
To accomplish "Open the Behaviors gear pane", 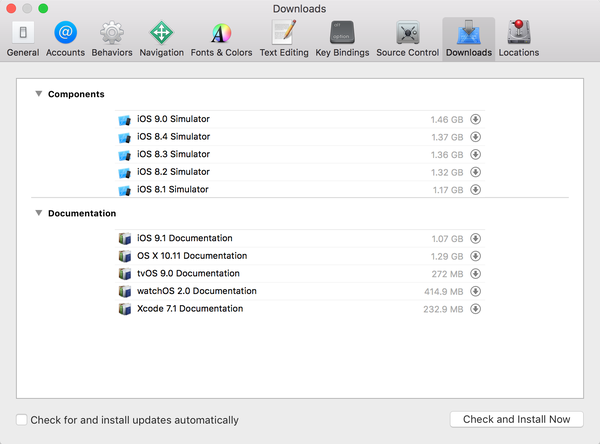I will click(x=112, y=39).
